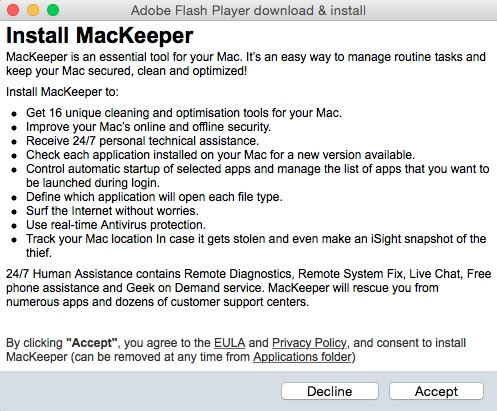Select text 'Receive 24/7 personal technical assistance'
The width and height of the screenshot is (497, 411).
142,141
